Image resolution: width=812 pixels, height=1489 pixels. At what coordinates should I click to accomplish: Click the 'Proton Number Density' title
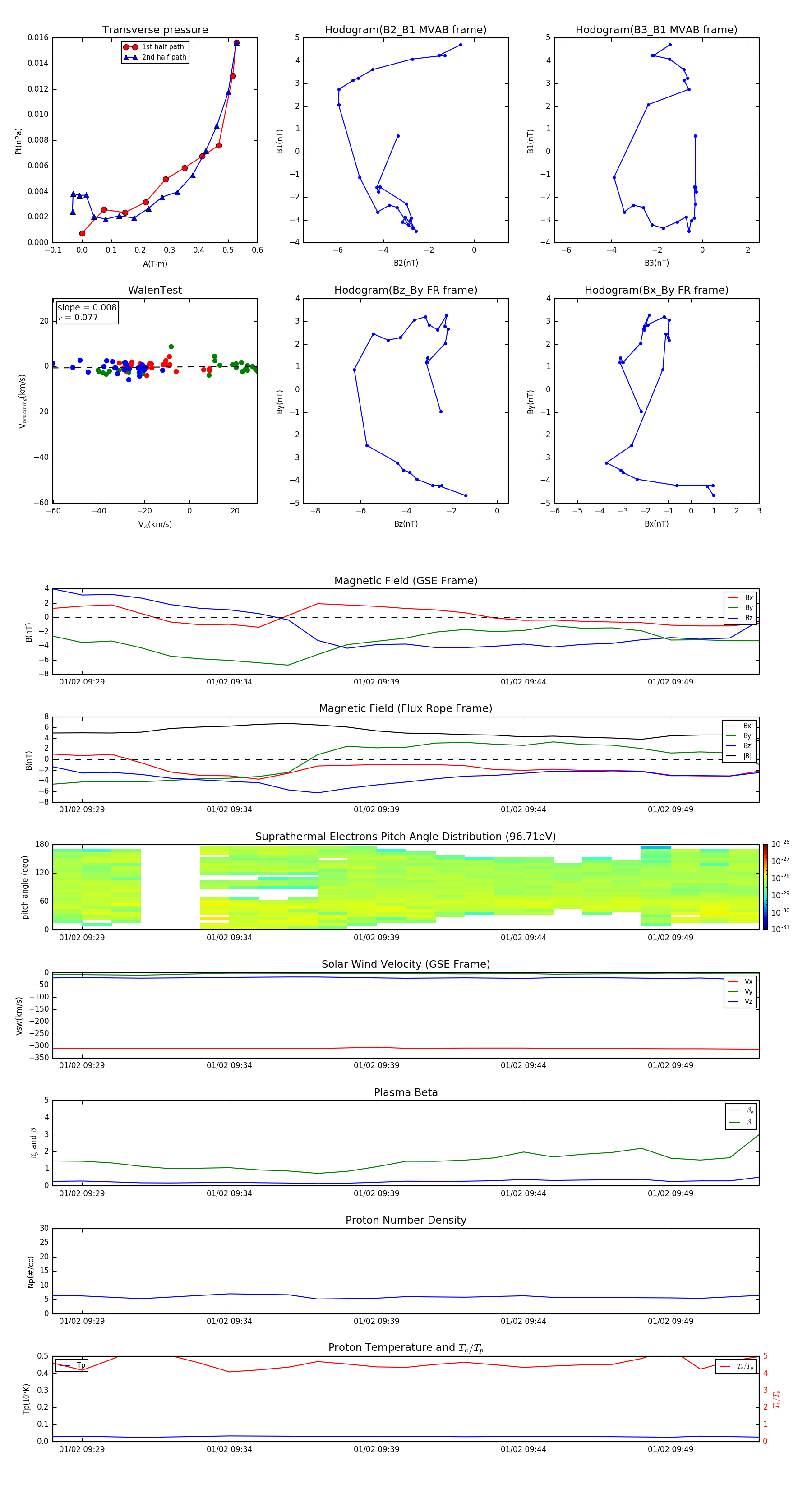pos(406,1220)
